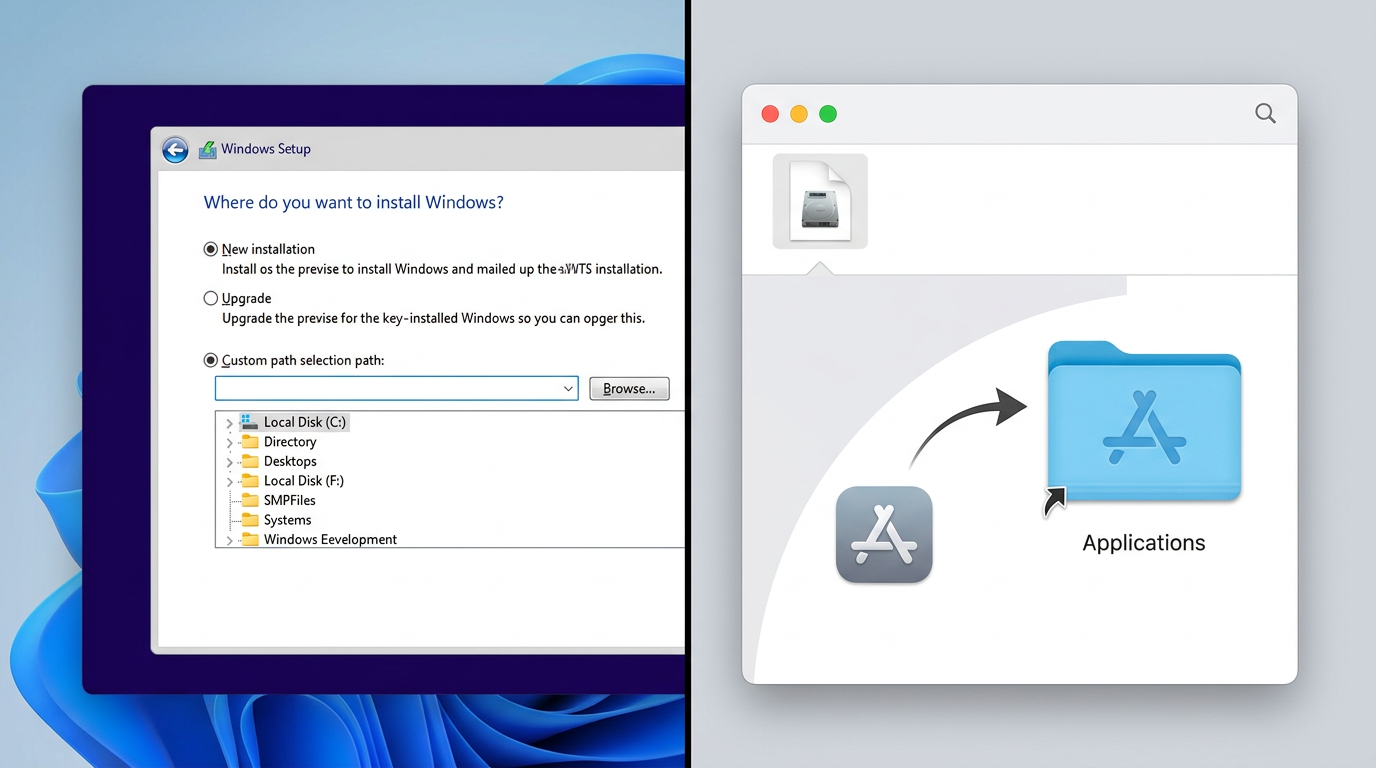Click the gray app icon to install
Viewport: 1376px width, 768px height.
pyautogui.click(x=884, y=534)
